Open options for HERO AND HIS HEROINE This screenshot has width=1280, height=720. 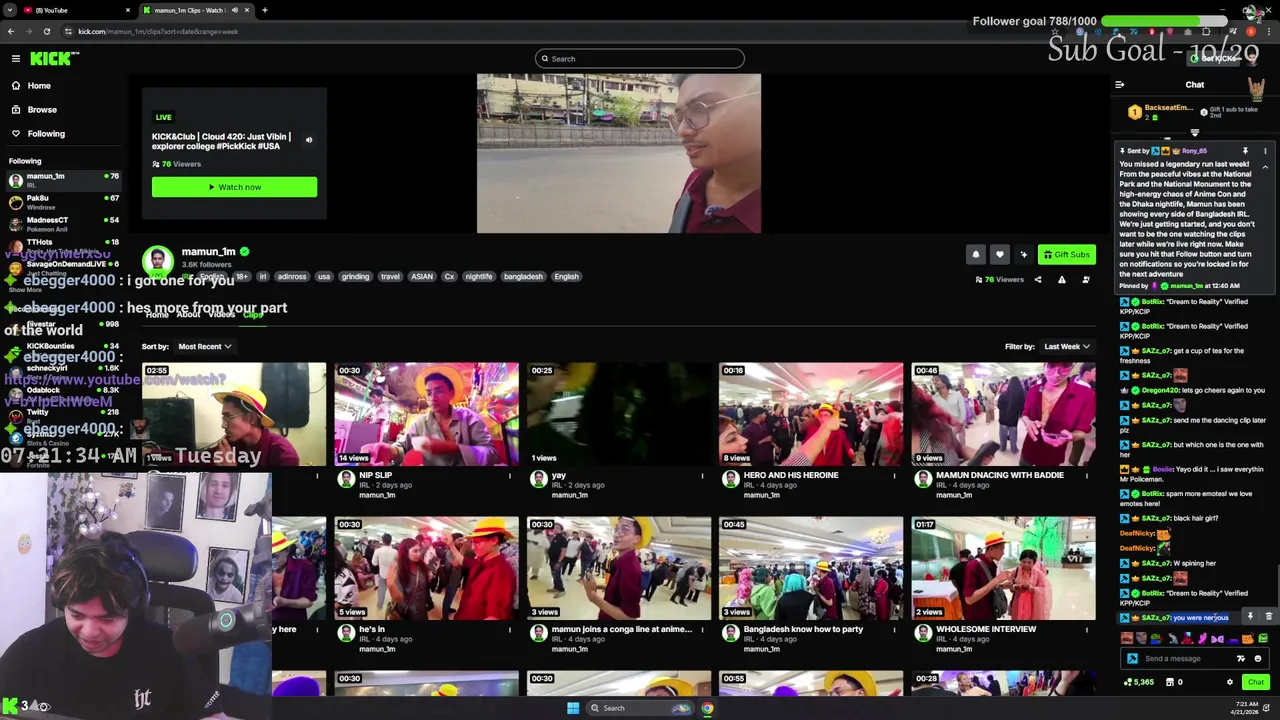coord(893,476)
